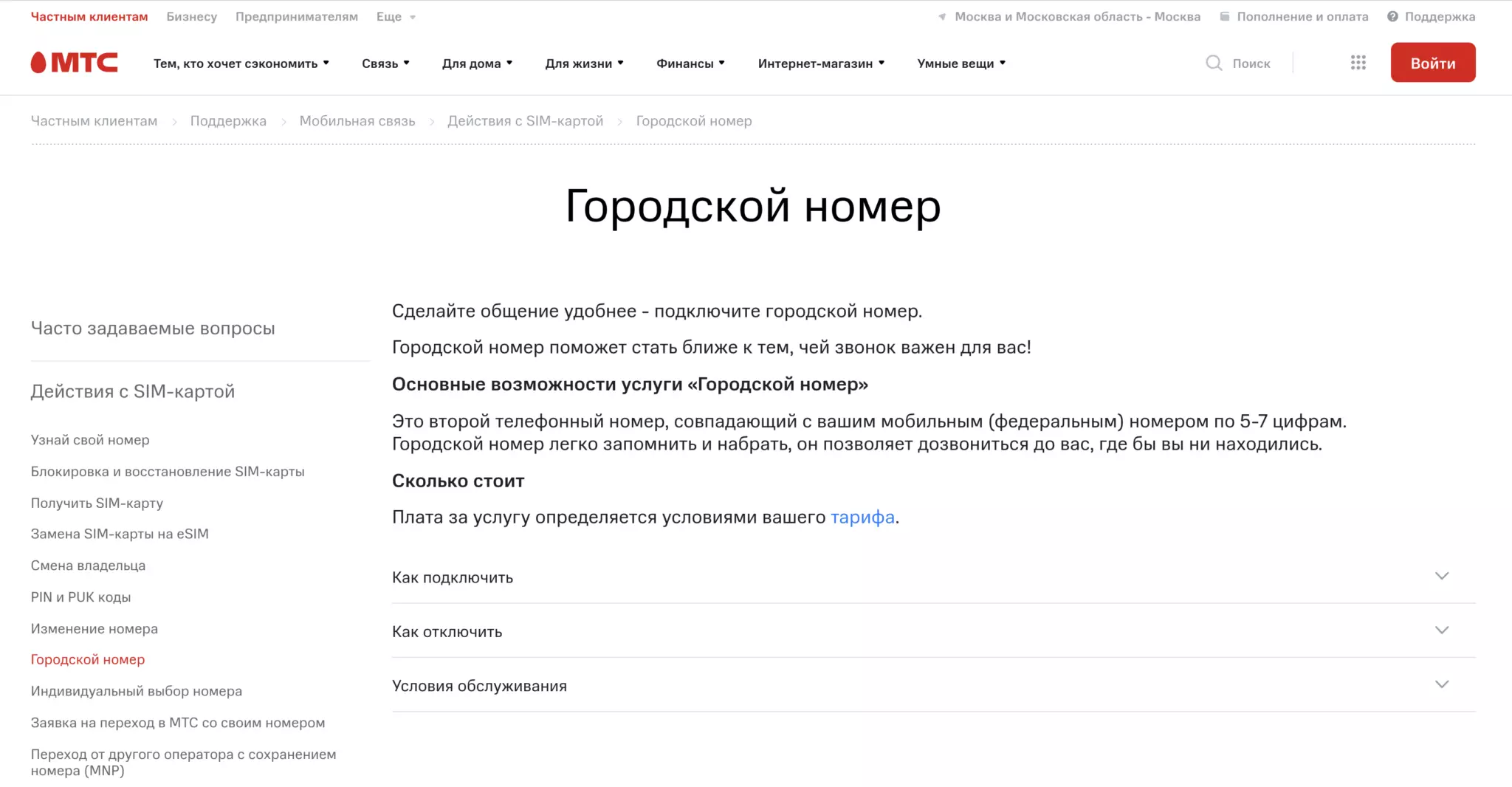Click the MTS logo
Viewport: 1512px width, 787px height.
click(74, 63)
